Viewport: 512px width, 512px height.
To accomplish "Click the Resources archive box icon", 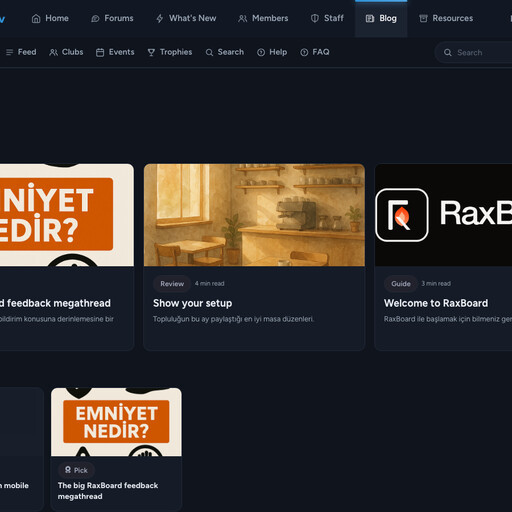I will point(423,18).
